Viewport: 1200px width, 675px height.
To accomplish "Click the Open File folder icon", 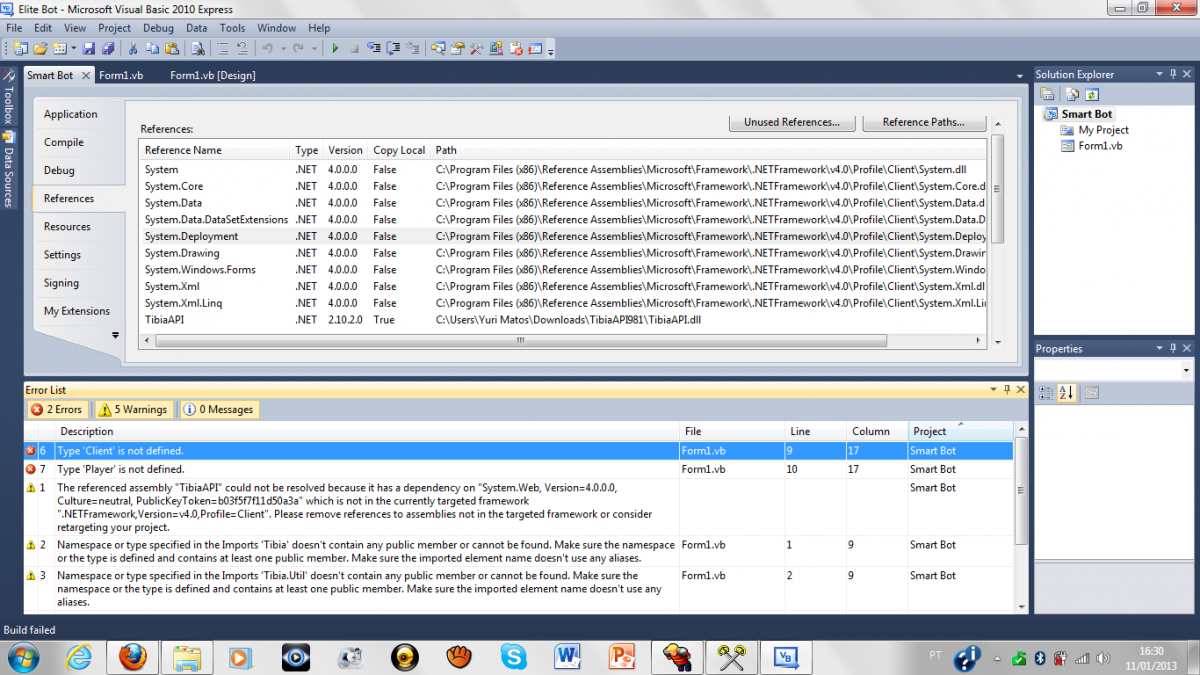I will (x=41, y=48).
